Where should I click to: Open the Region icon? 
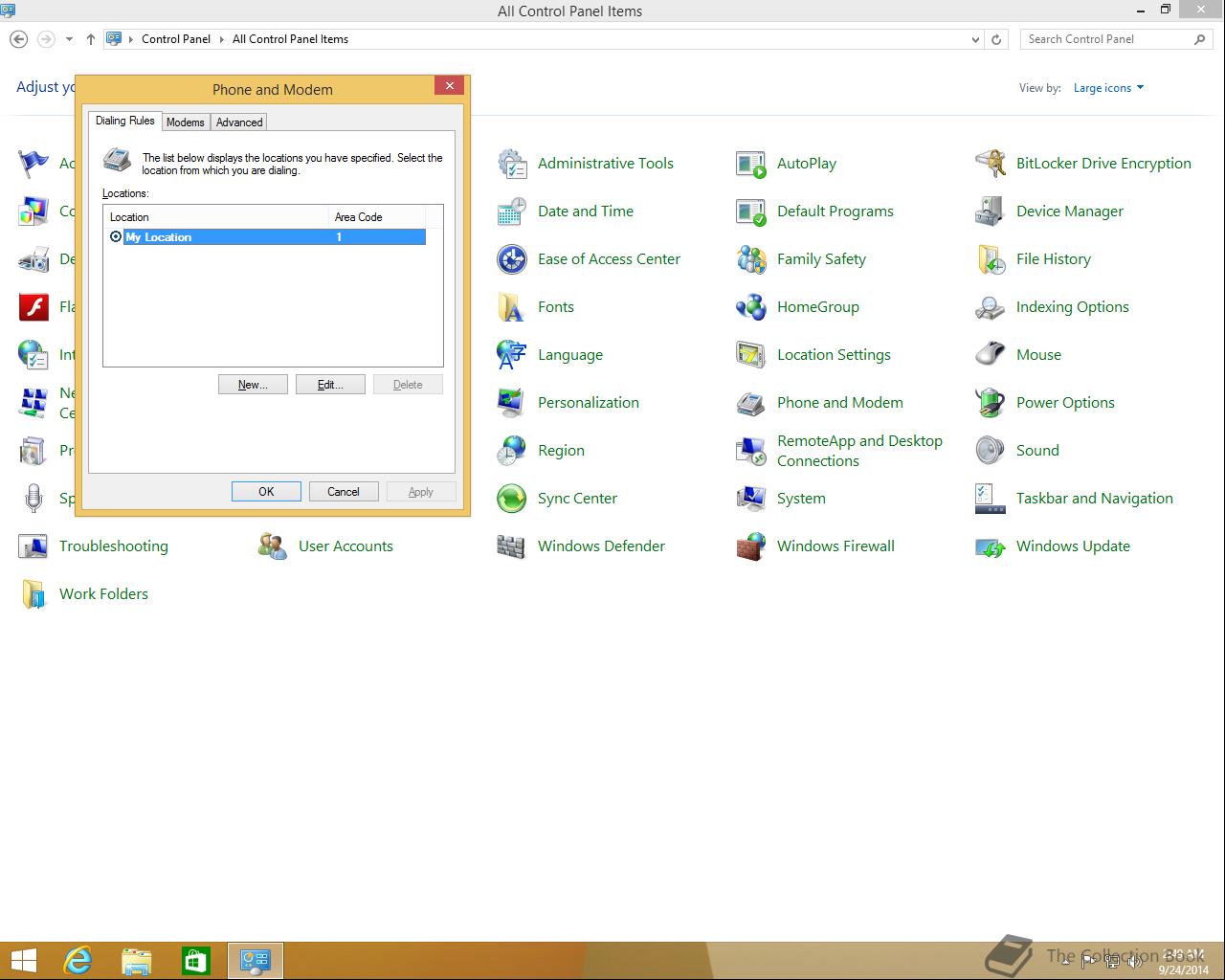pyautogui.click(x=512, y=451)
